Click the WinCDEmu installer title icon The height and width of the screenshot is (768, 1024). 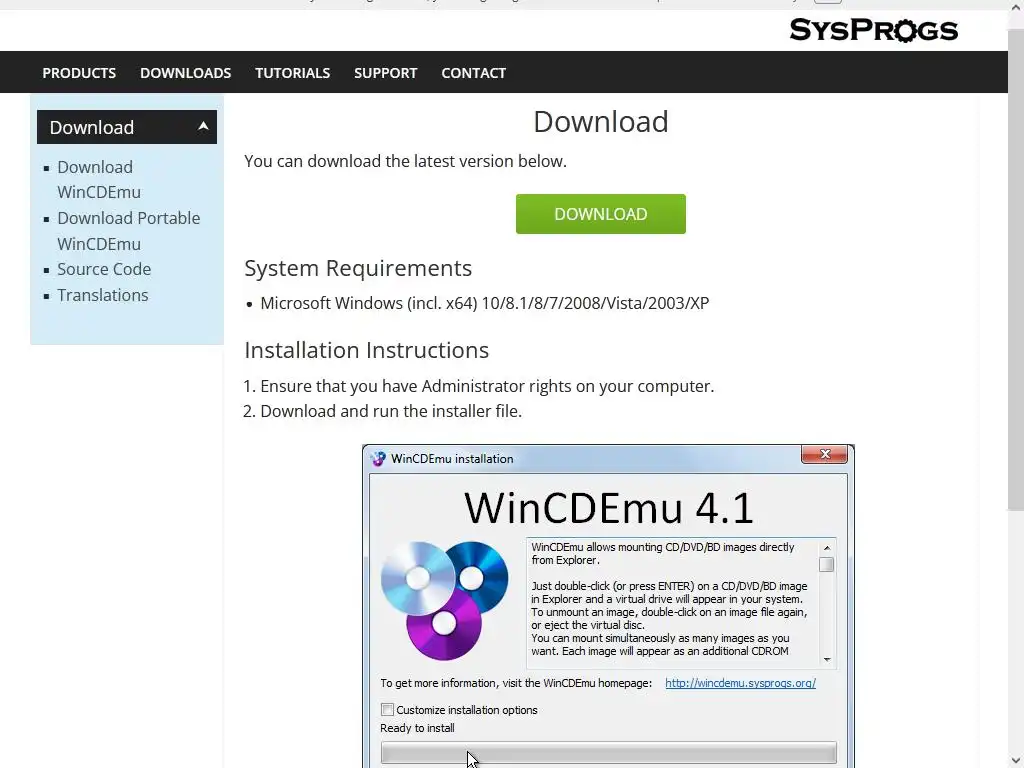[378, 458]
